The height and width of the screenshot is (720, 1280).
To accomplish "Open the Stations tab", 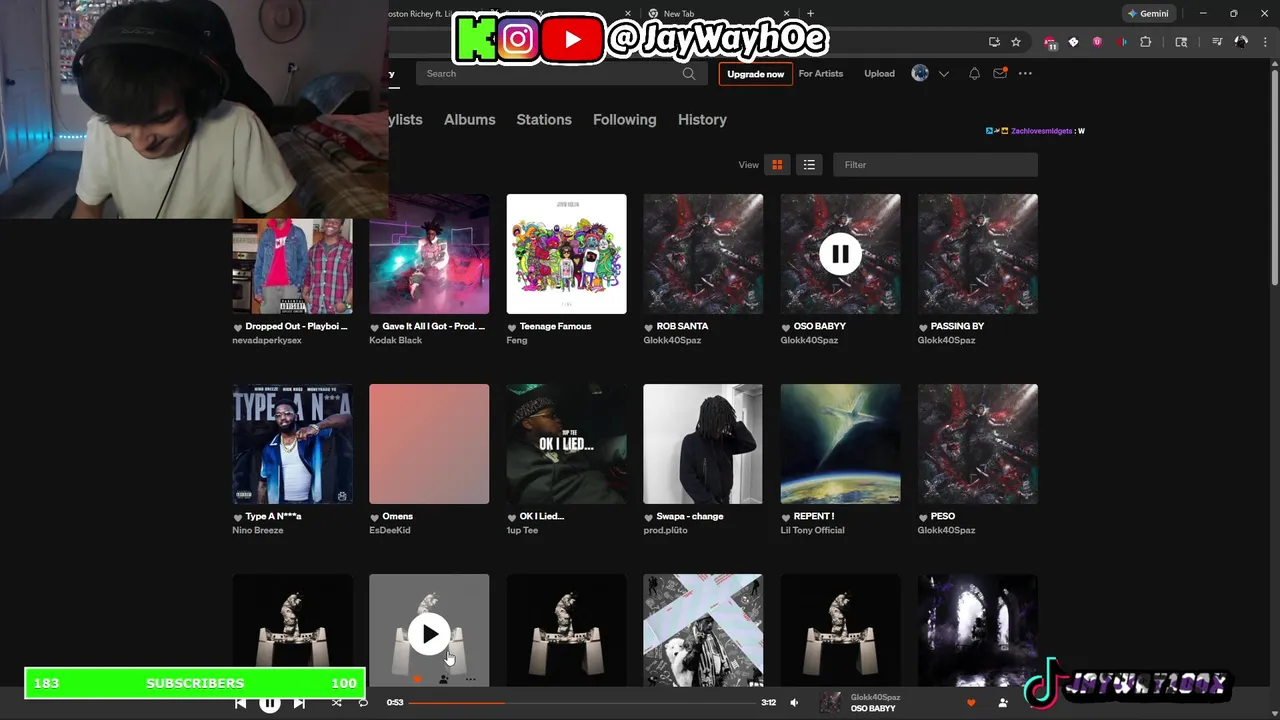I will pos(544,119).
